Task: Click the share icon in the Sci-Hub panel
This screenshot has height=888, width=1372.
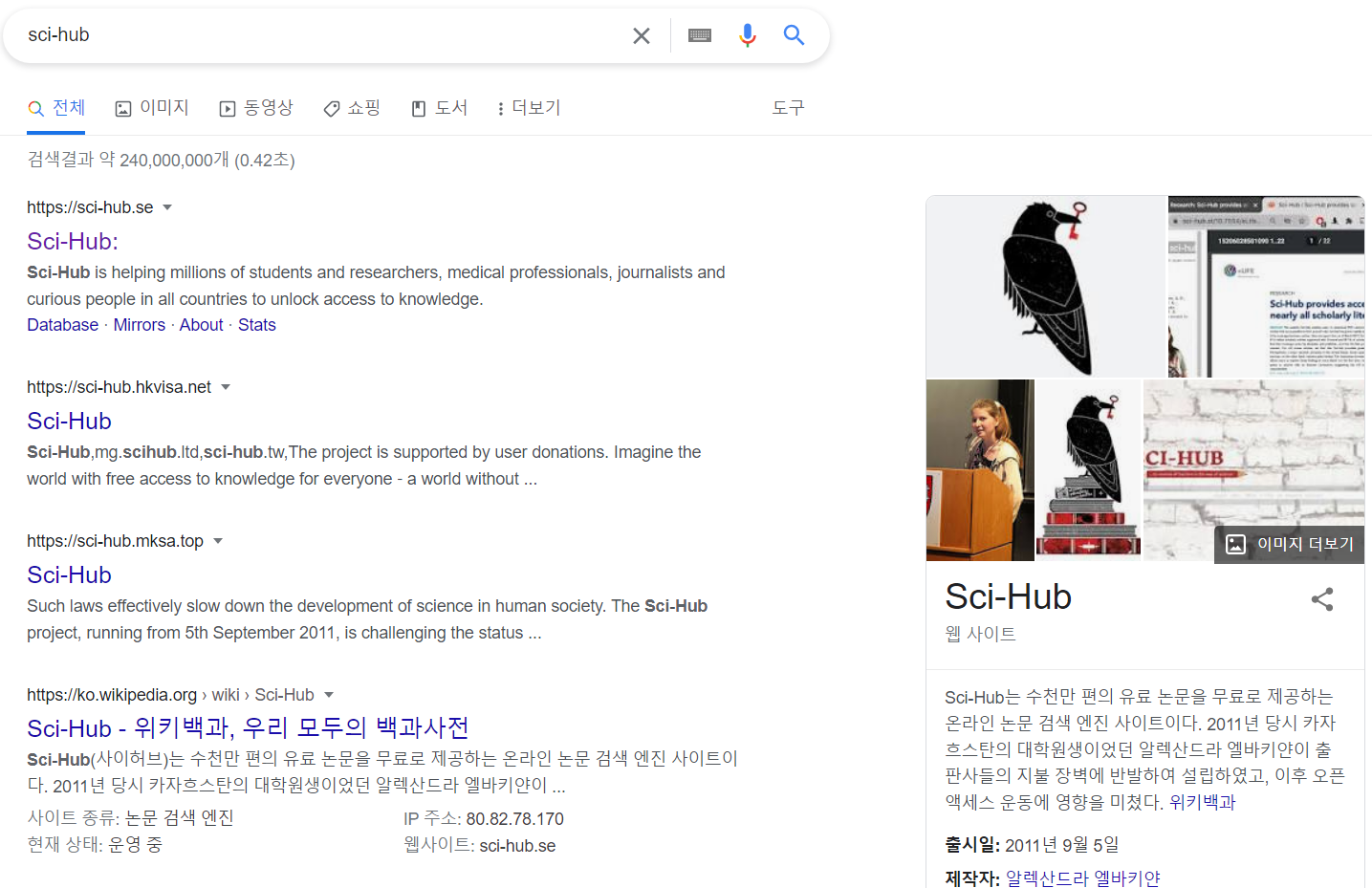Action: coord(1322,599)
